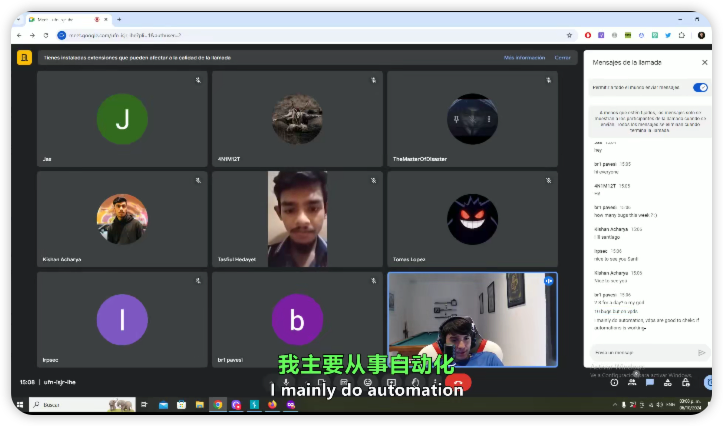The image size is (723, 426).
Task: Select the Tasfiul Hedayet video tile
Action: [297, 218]
